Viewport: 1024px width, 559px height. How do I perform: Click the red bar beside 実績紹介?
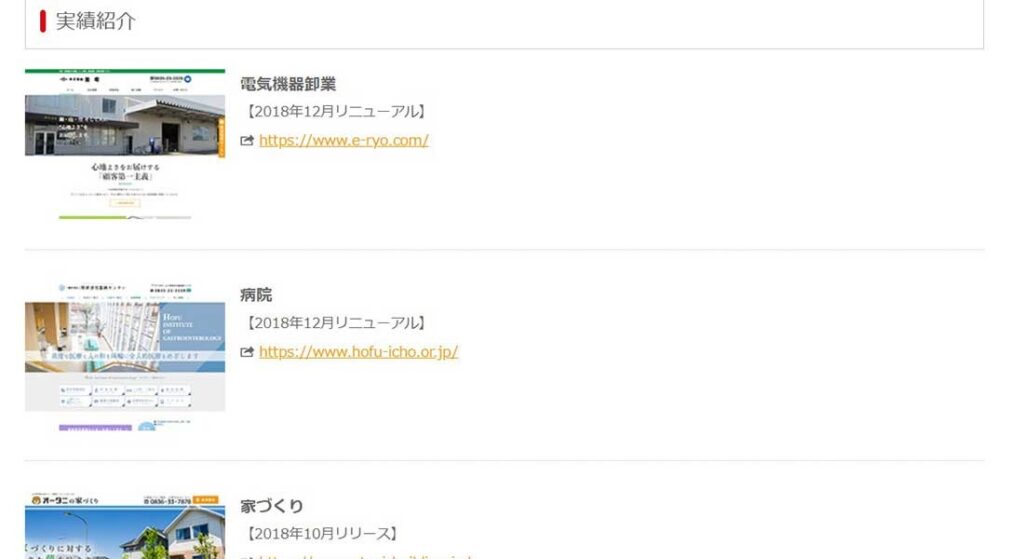[x=43, y=21]
